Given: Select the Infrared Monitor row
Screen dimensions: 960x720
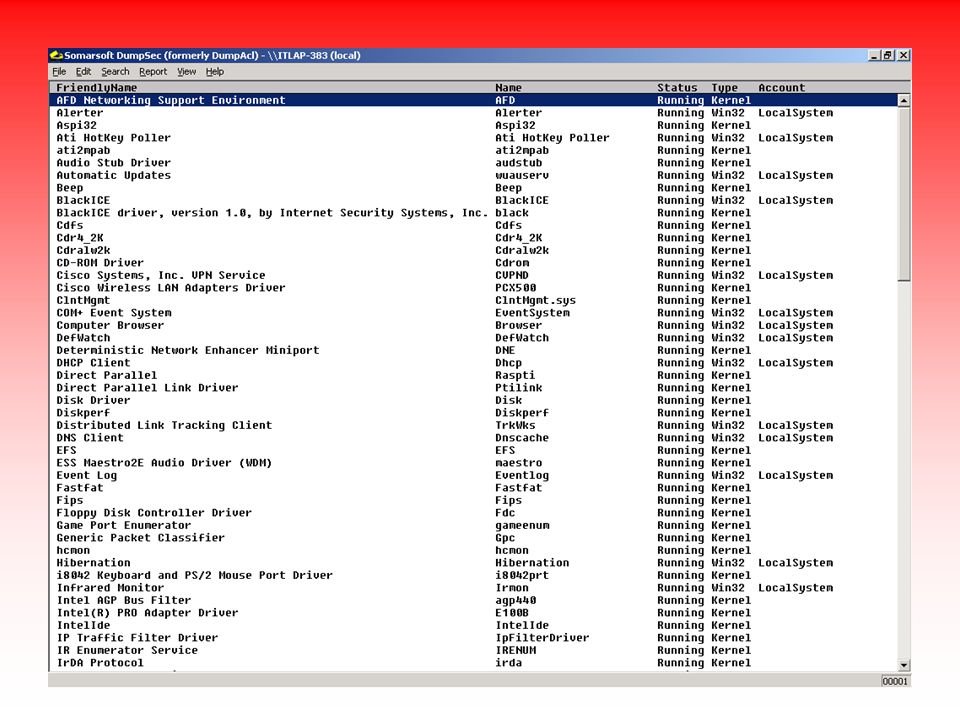Looking at the screenshot, I should click(473, 588).
